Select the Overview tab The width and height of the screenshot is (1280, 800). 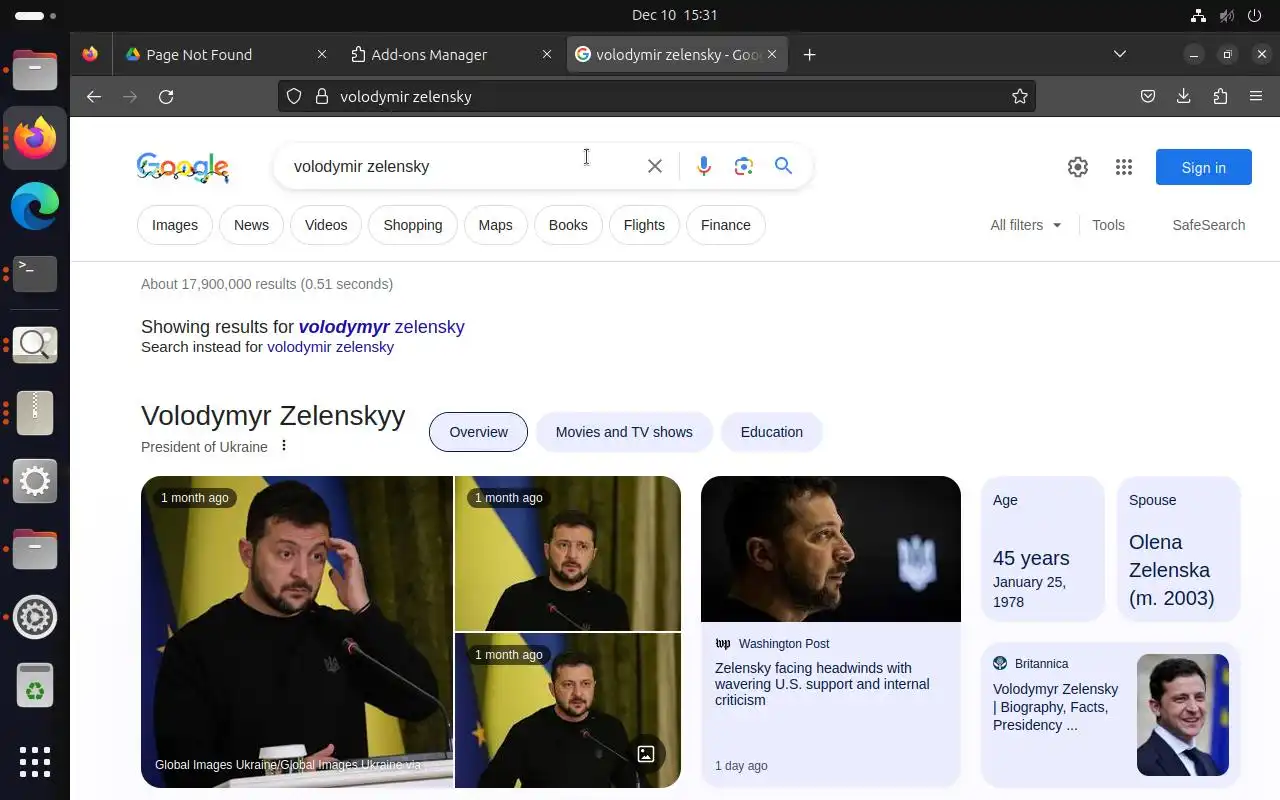pyautogui.click(x=478, y=432)
